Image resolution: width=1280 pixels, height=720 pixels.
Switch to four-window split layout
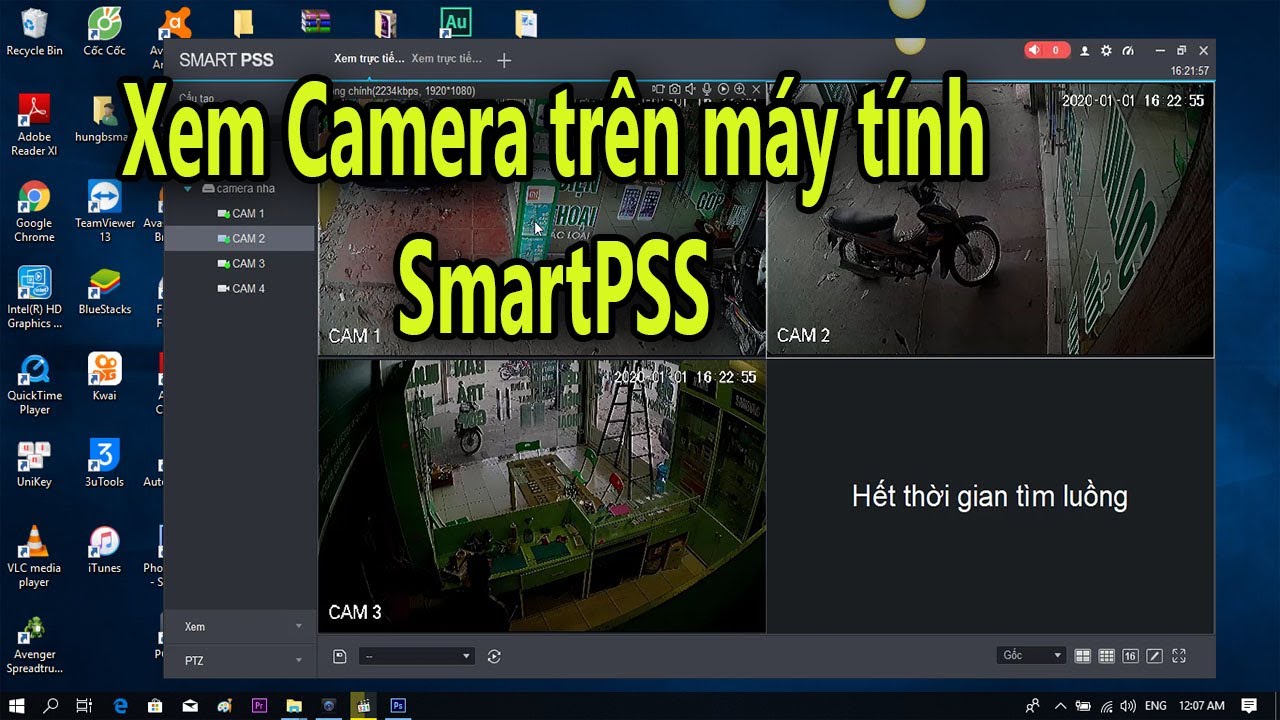(x=1083, y=656)
